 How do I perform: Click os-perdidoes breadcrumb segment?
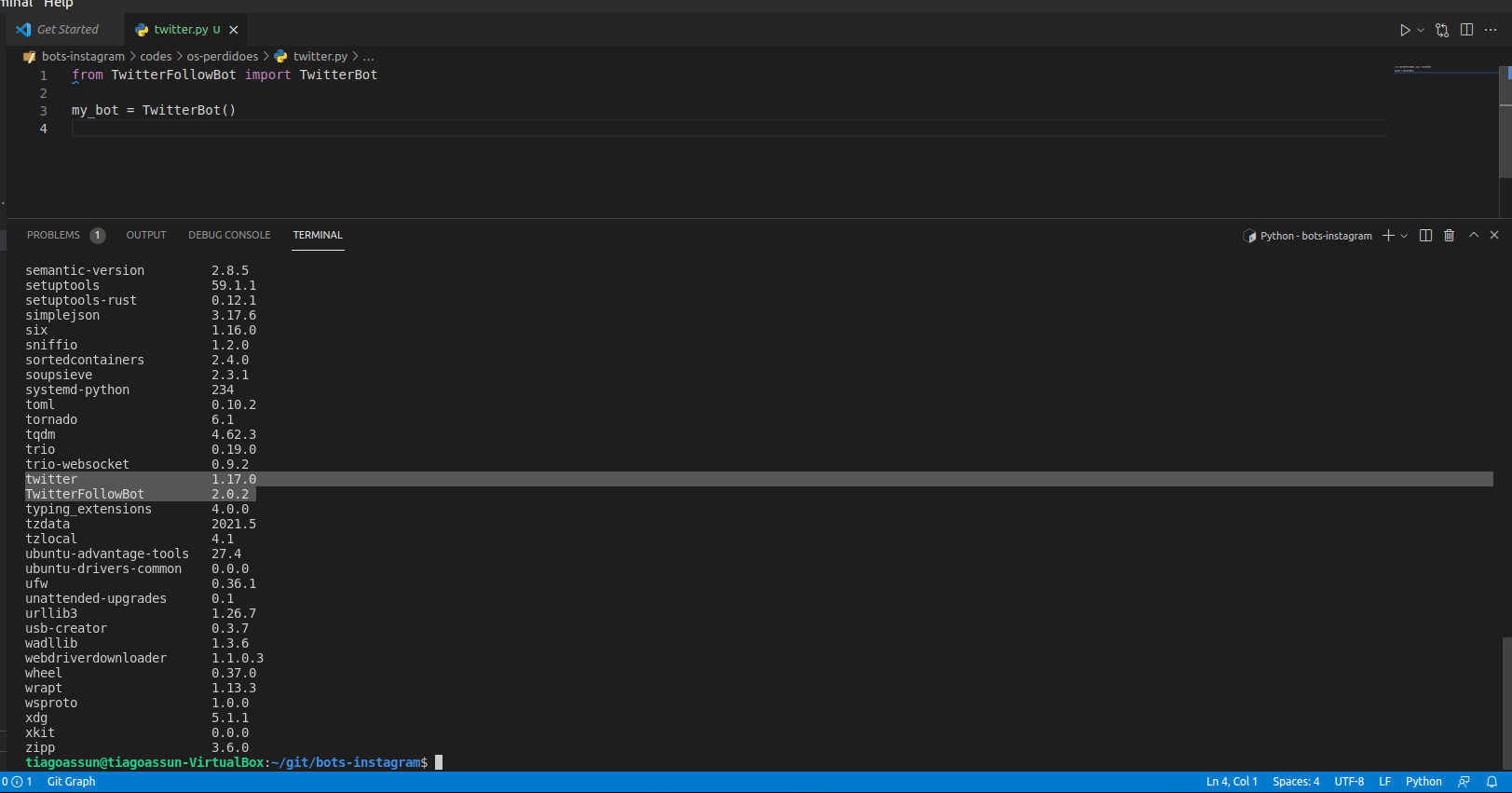[x=223, y=57]
